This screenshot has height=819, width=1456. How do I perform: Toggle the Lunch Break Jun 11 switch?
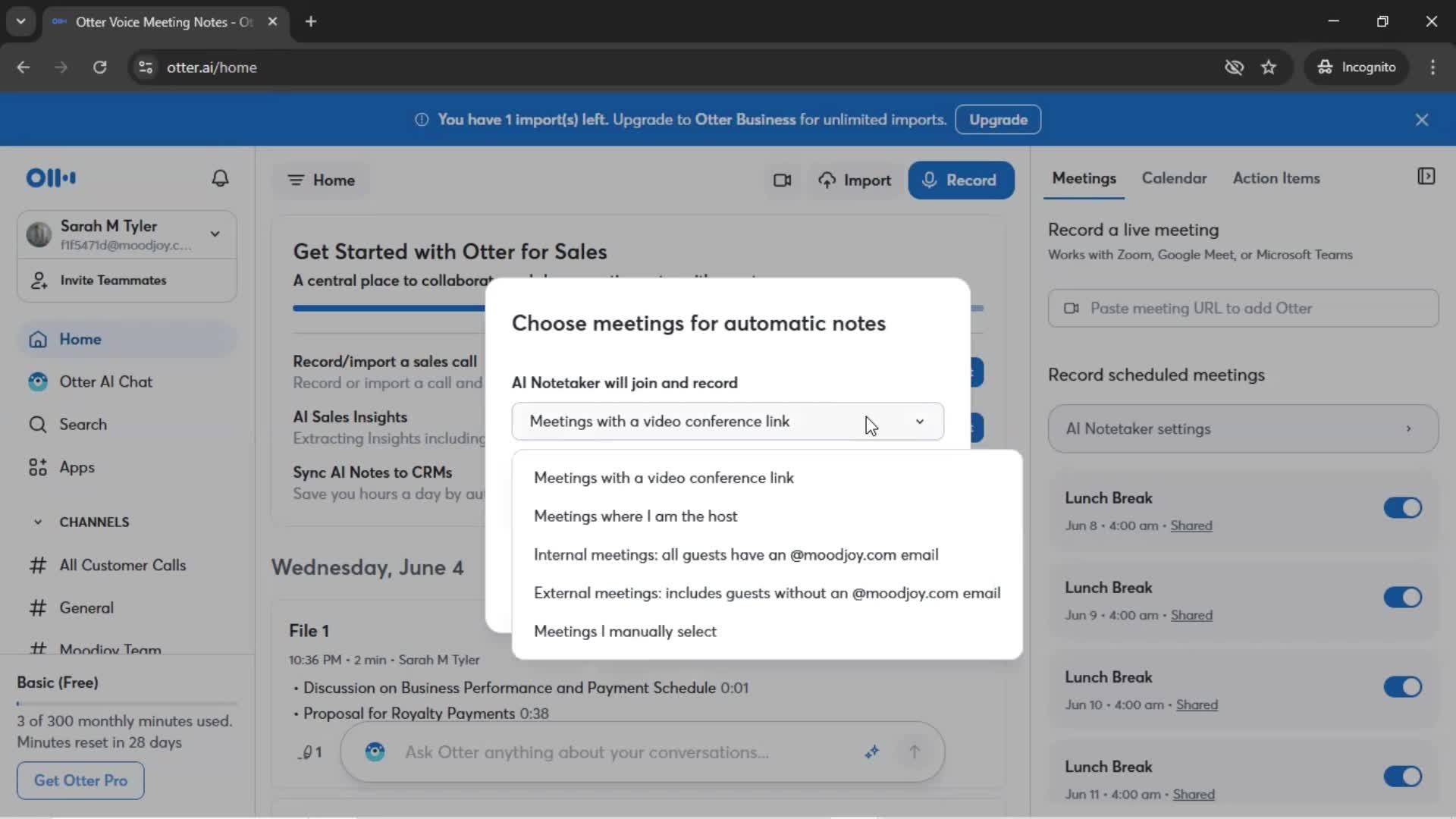[1402, 776]
